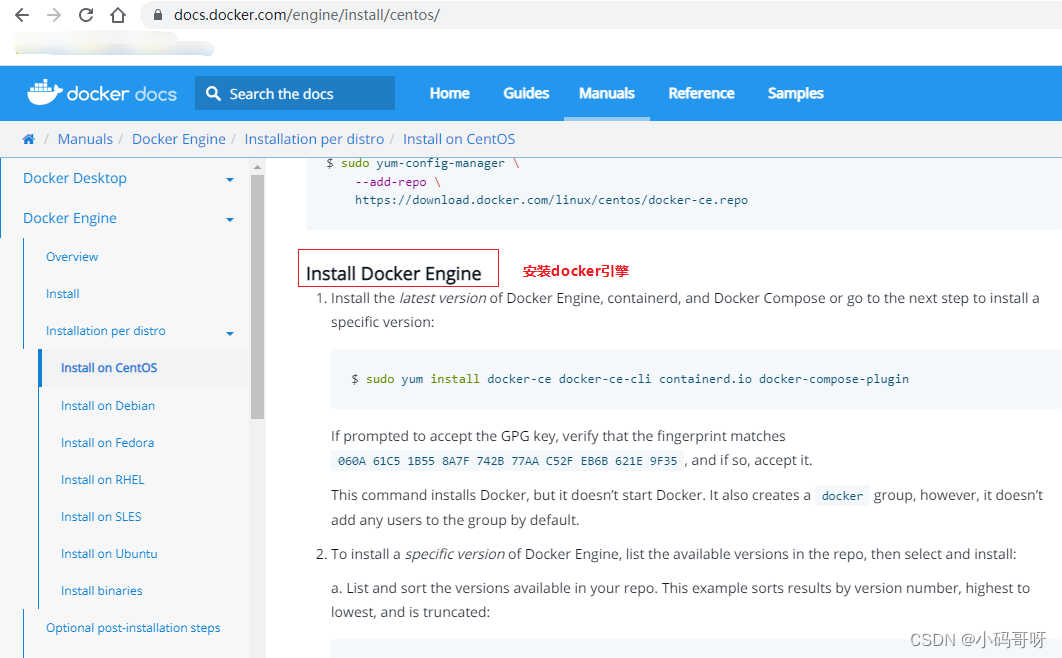Open Install on Debian page
Image resolution: width=1062 pixels, height=658 pixels.
(107, 406)
